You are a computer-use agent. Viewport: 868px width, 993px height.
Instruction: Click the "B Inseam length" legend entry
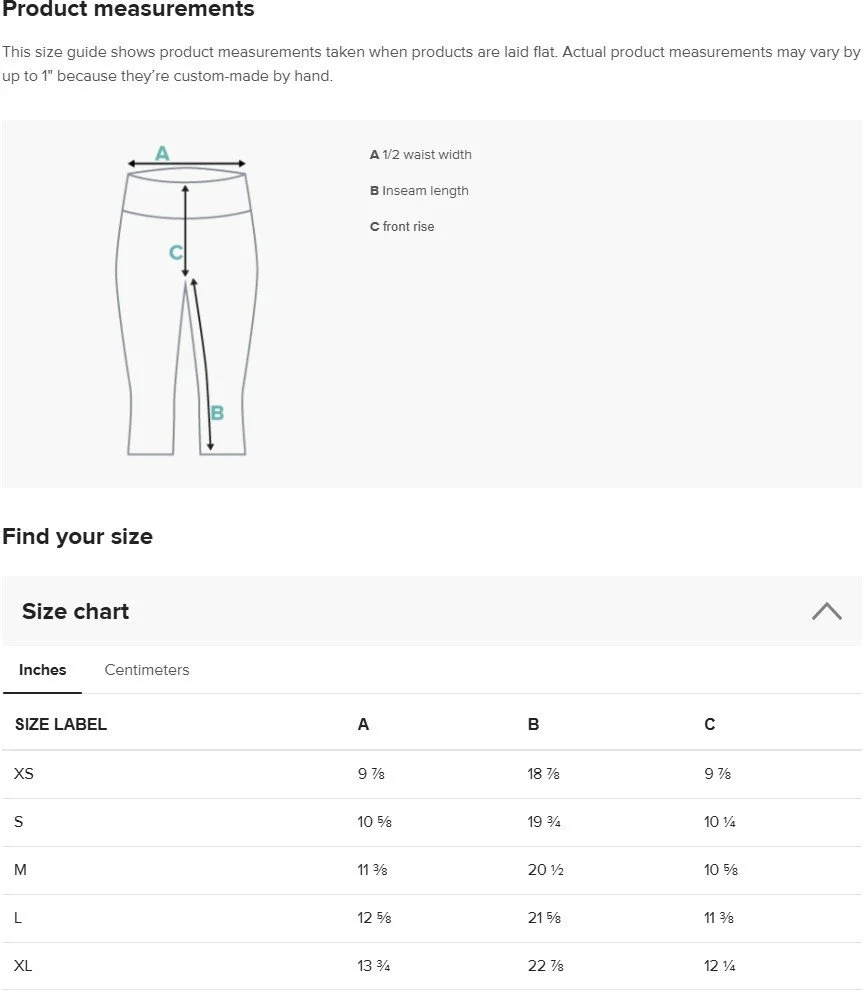(419, 191)
